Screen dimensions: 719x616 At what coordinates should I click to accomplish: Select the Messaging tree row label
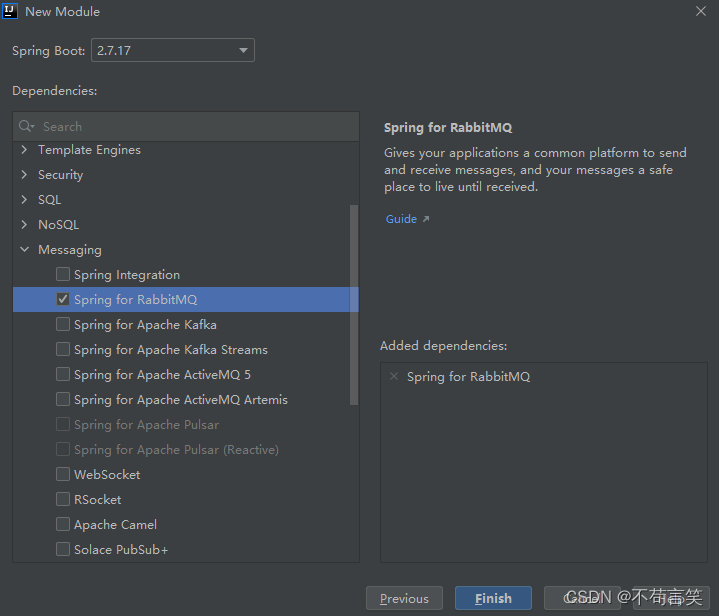(70, 250)
